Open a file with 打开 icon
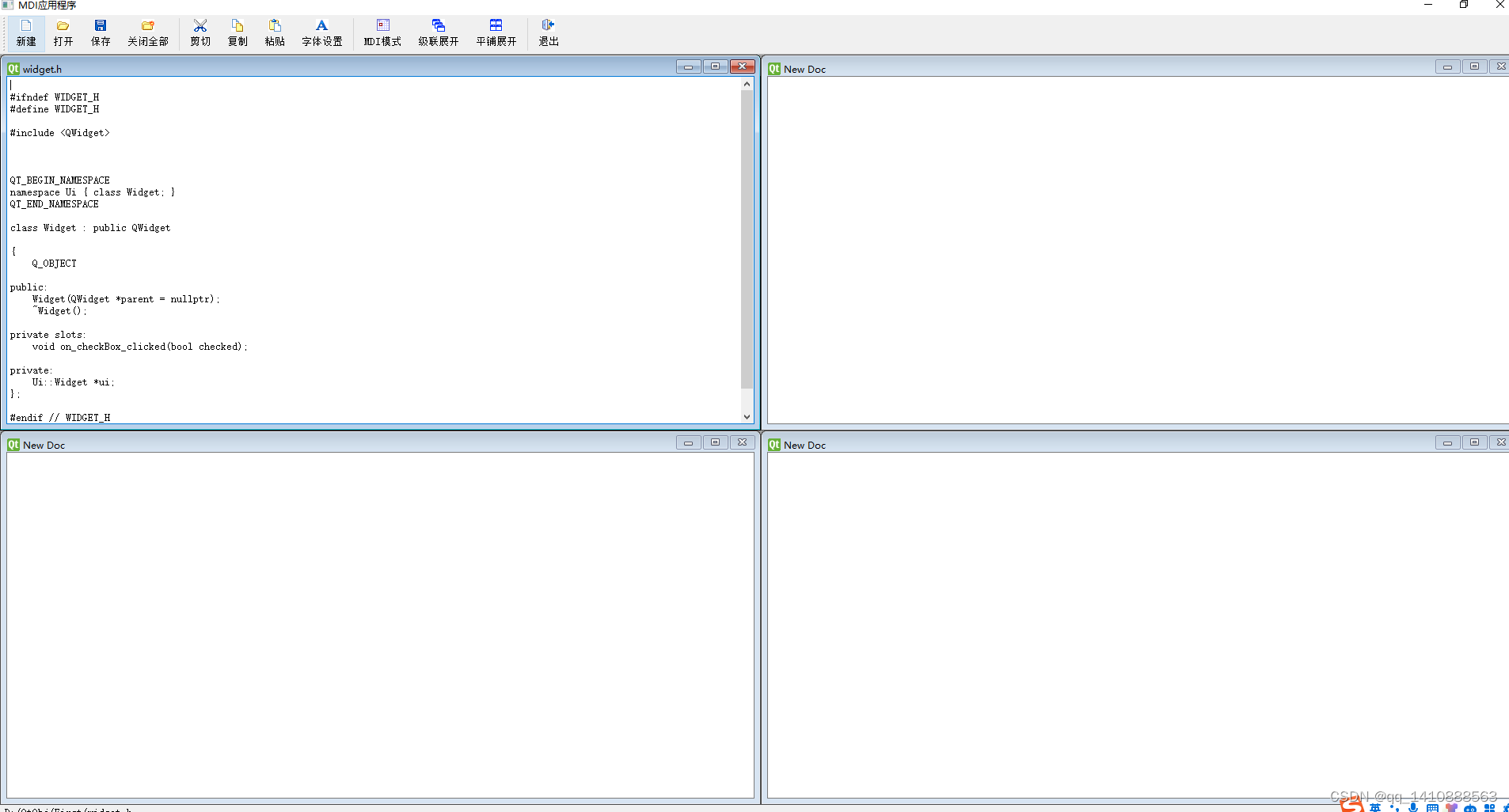The width and height of the screenshot is (1509, 812). point(63,32)
